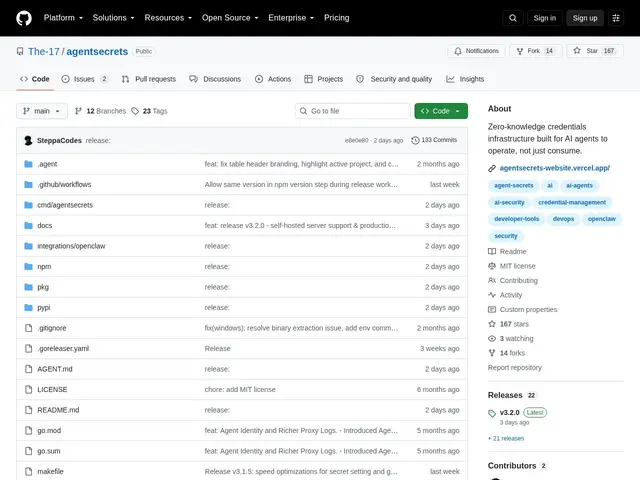Open the makefile file
Screen dimensions: 640x480
pos(50,471)
